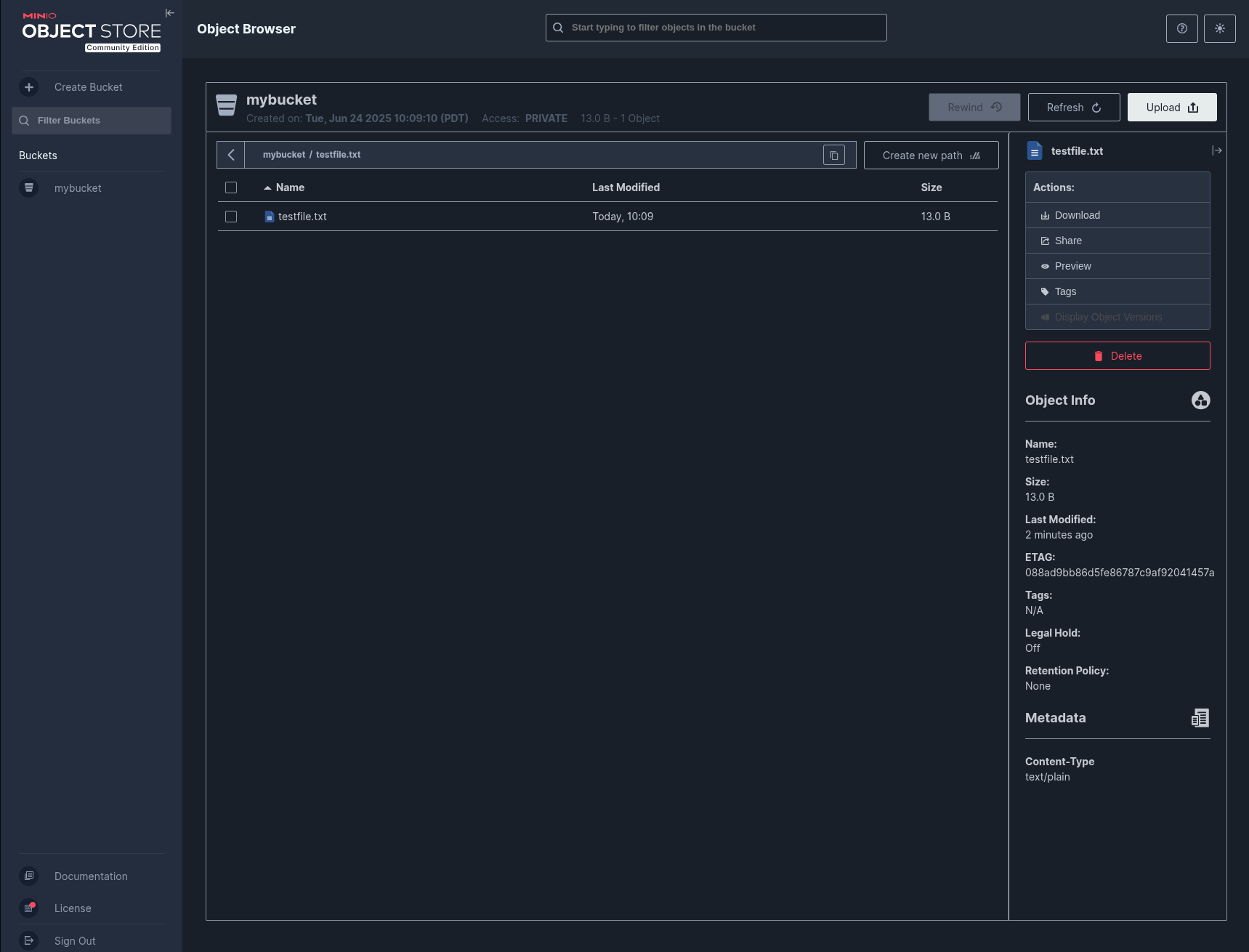The image size is (1249, 952).
Task: Click Share in the Actions list
Action: (1117, 241)
